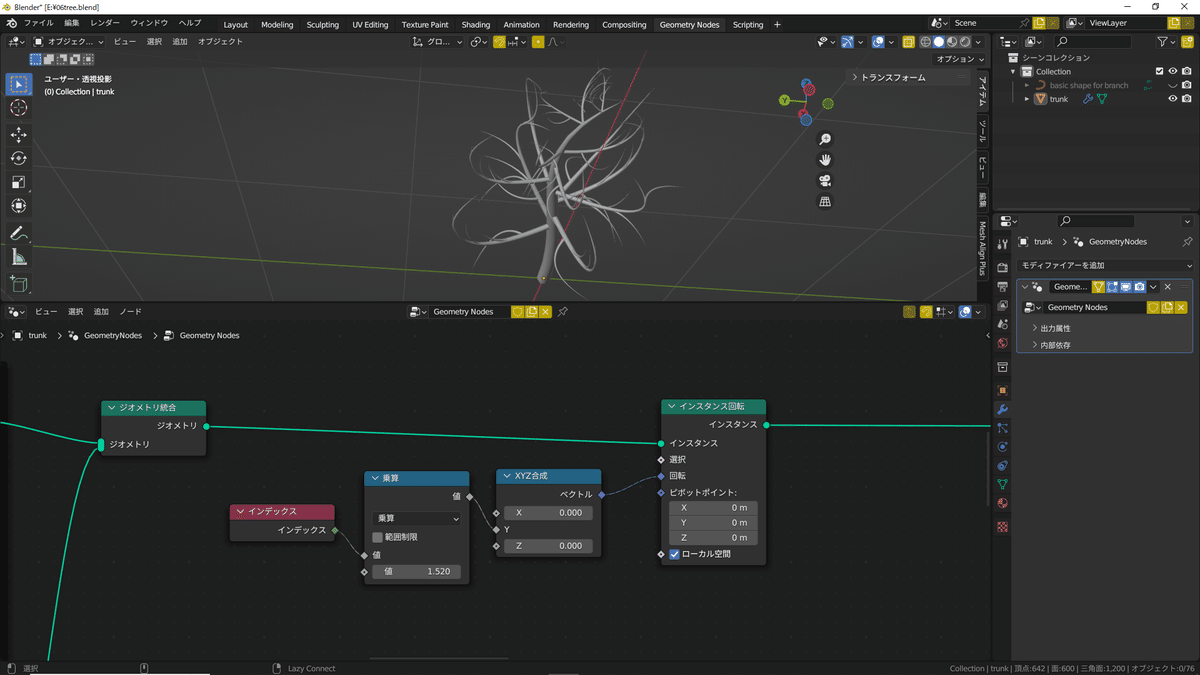Image resolution: width=1200 pixels, height=675 pixels.
Task: Activate the Move tool in viewport
Action: pyautogui.click(x=18, y=135)
